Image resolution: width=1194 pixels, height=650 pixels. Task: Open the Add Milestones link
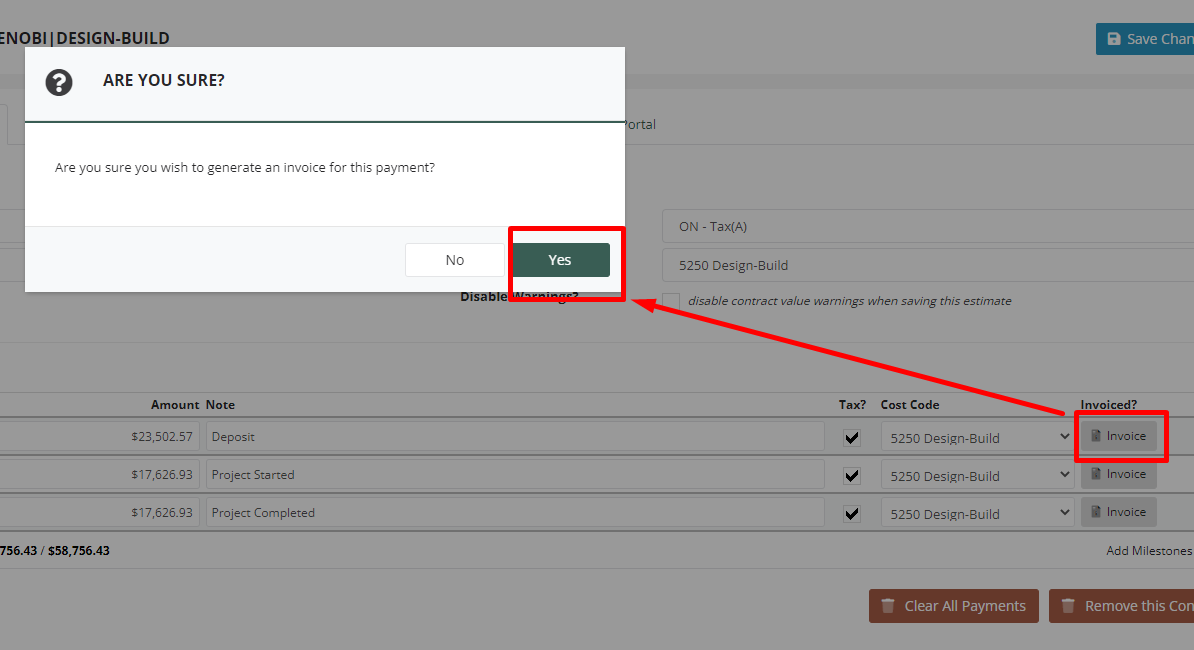click(1148, 550)
